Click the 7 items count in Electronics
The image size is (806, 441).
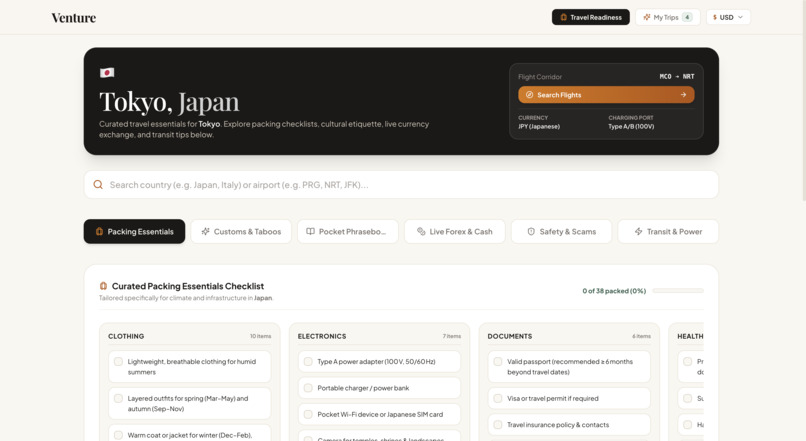[x=452, y=336]
